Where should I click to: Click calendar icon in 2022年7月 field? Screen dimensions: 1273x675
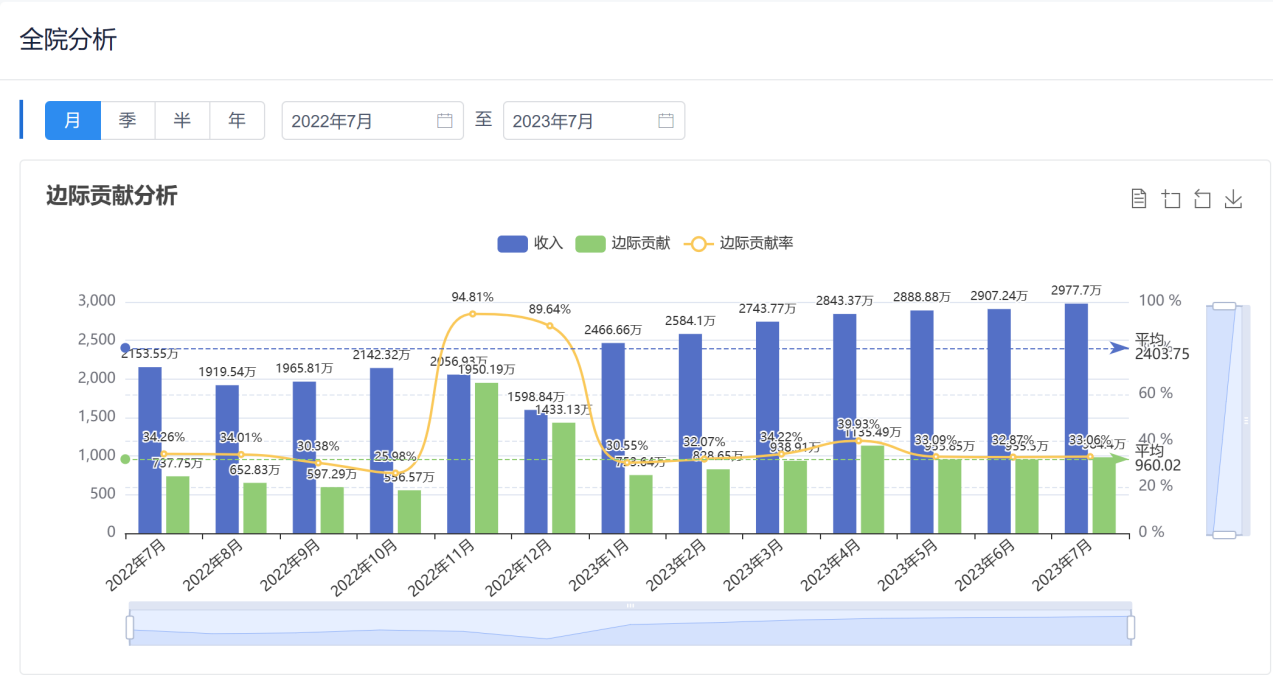click(x=445, y=121)
